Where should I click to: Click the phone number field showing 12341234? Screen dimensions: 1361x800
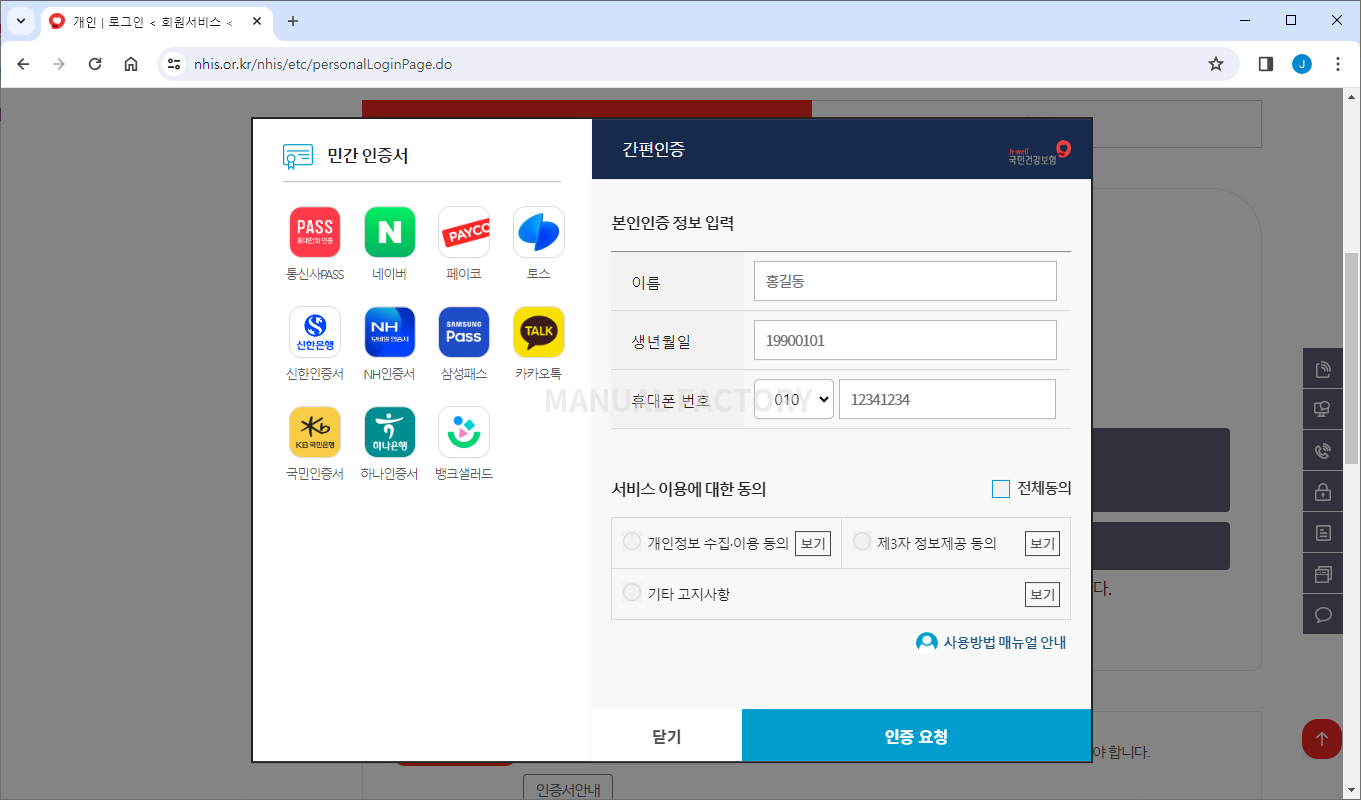[947, 399]
